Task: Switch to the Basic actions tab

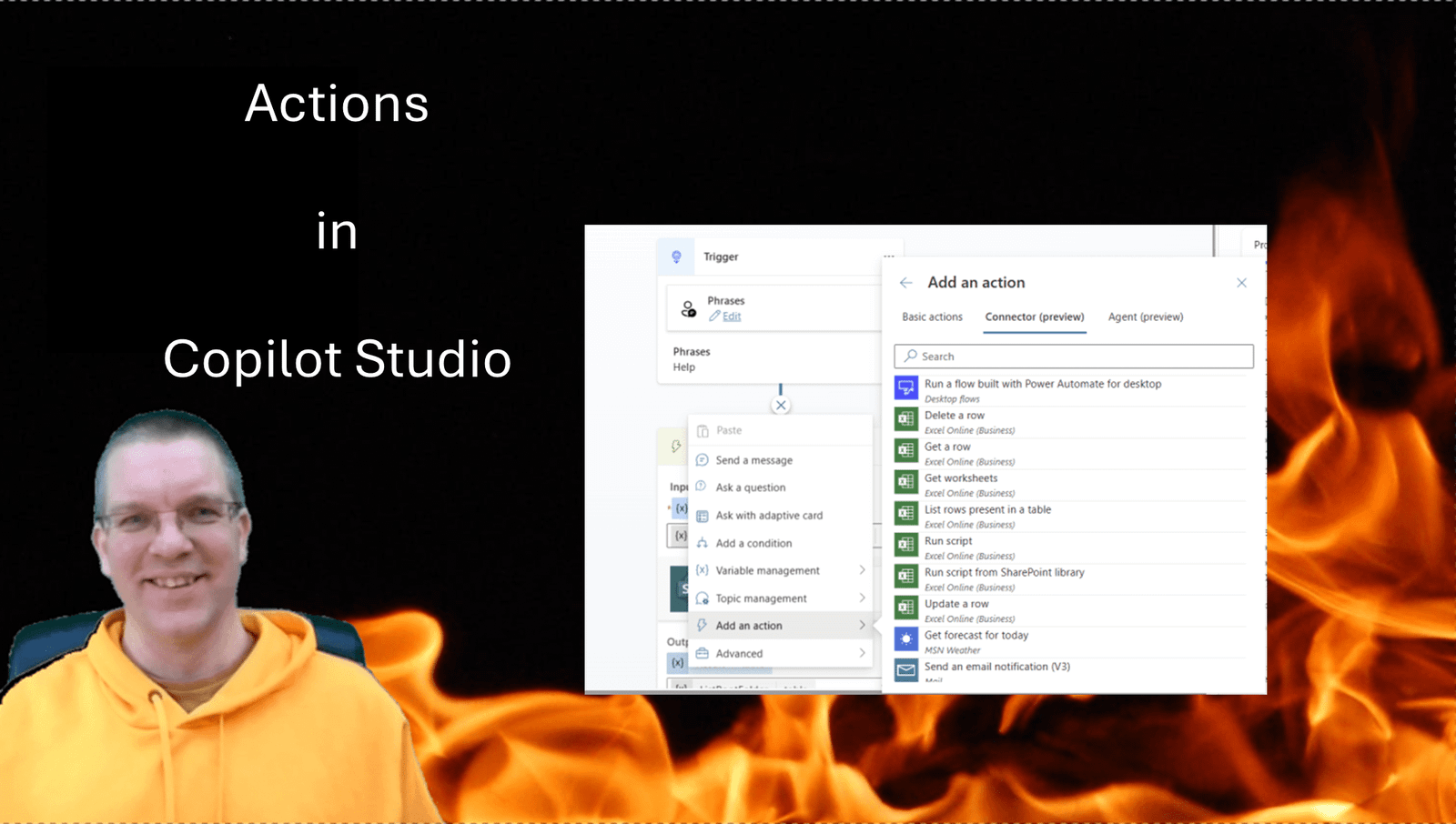Action: 932,317
